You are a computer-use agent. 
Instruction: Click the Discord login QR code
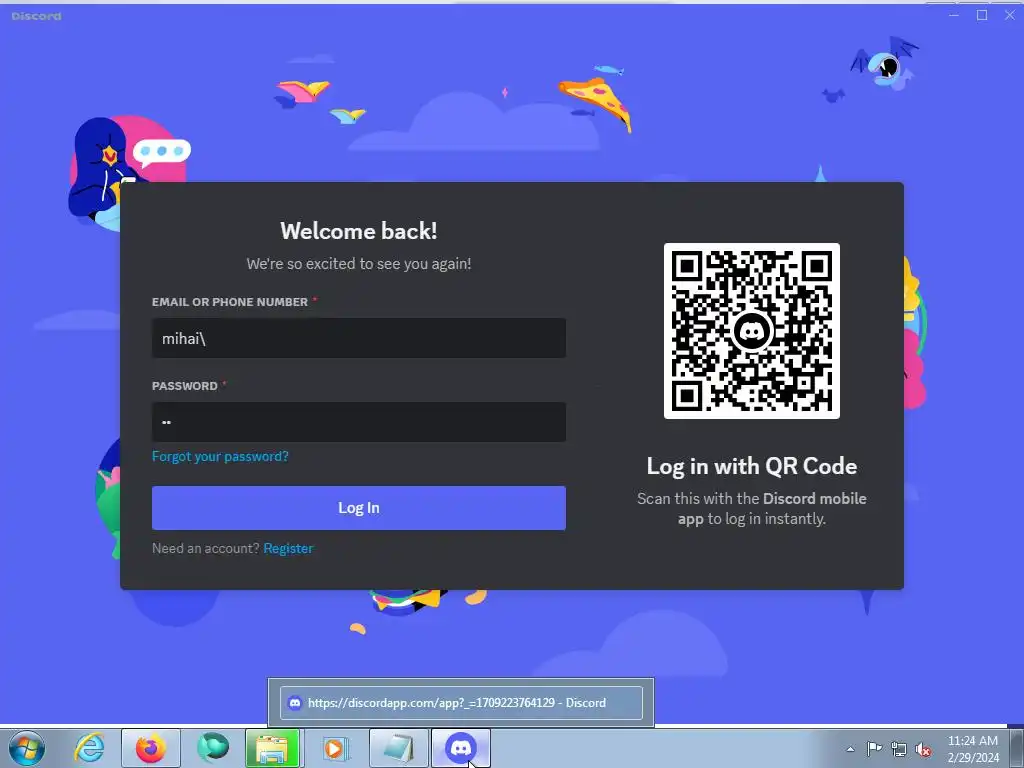(752, 331)
